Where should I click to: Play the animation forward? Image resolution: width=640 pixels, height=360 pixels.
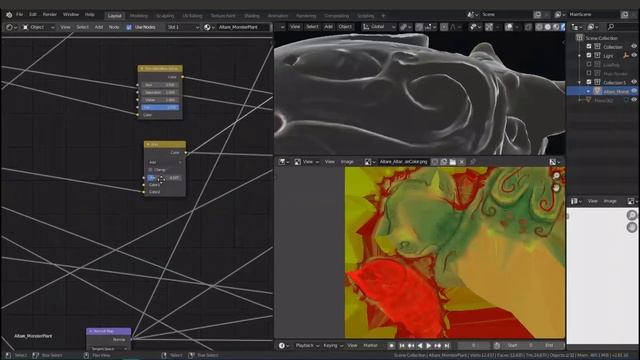(x=429, y=346)
